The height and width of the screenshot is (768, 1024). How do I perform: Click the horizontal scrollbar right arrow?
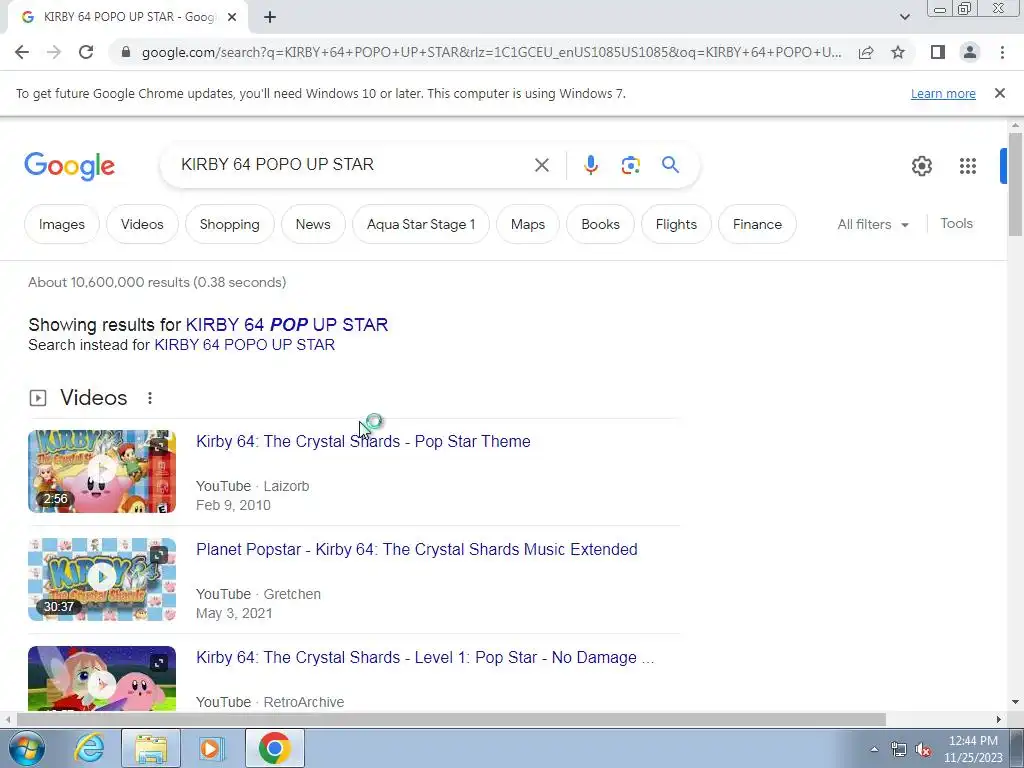(999, 719)
